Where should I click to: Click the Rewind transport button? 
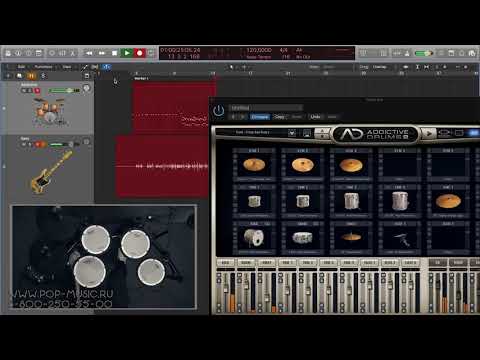[89, 53]
